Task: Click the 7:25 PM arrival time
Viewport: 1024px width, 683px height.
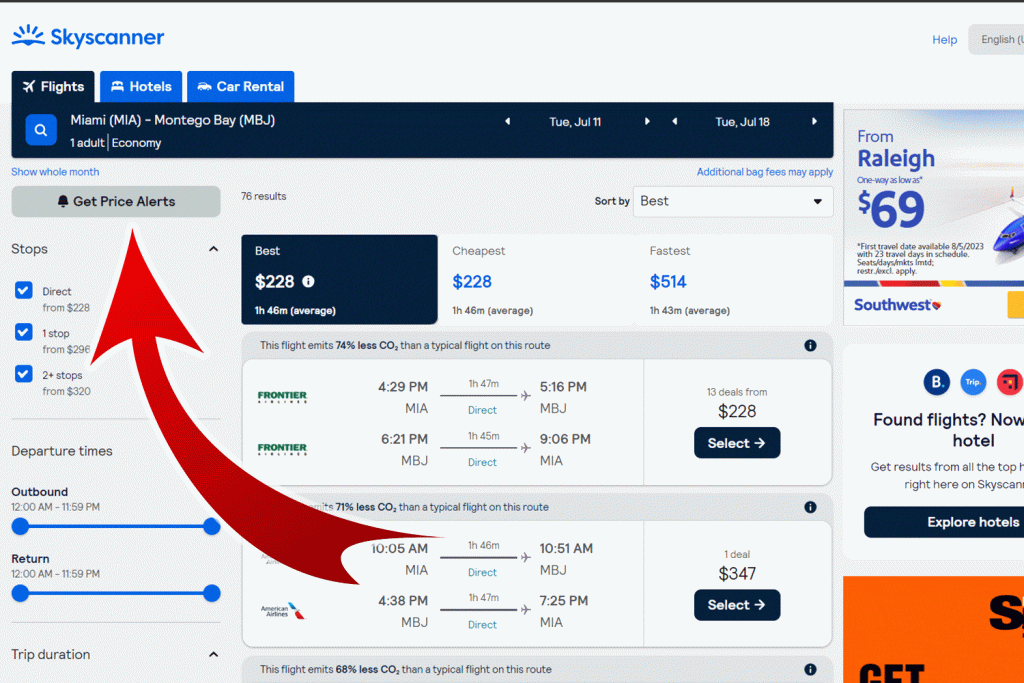Action: [564, 601]
